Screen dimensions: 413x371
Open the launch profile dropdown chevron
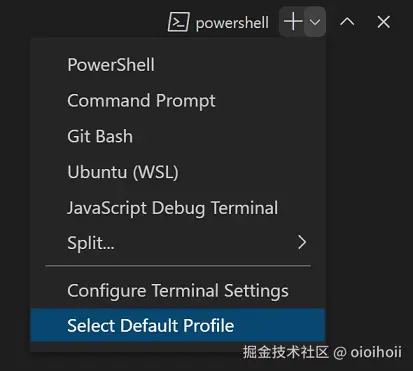(315, 22)
